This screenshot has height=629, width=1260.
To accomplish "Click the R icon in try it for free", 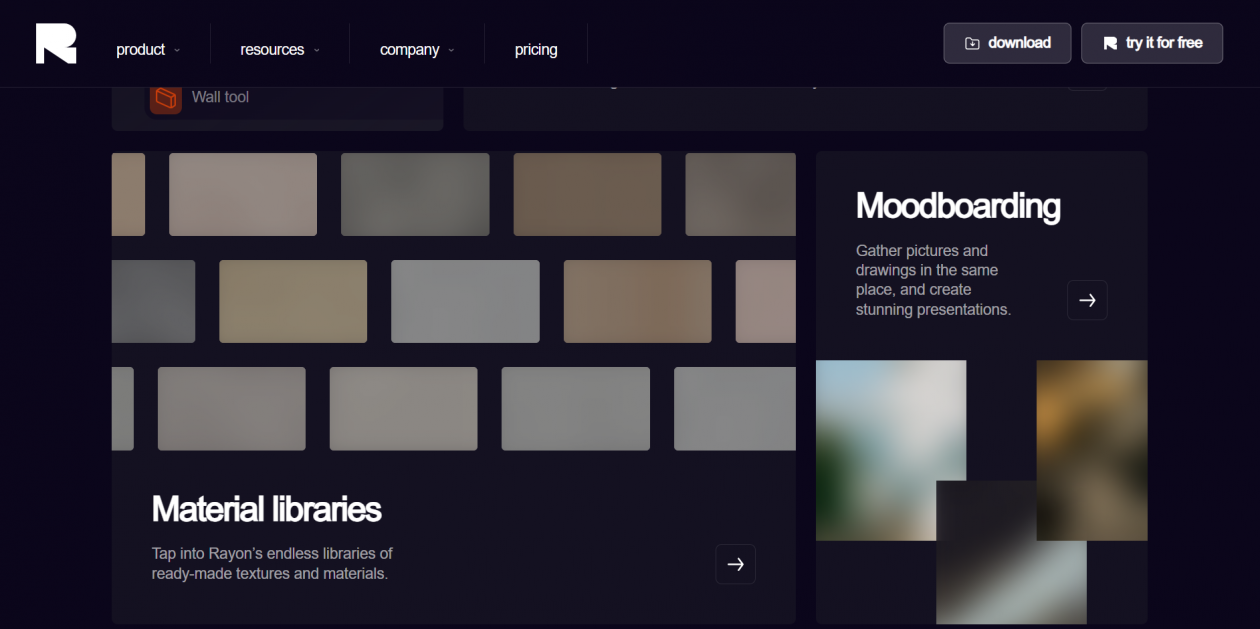I will click(x=1110, y=43).
